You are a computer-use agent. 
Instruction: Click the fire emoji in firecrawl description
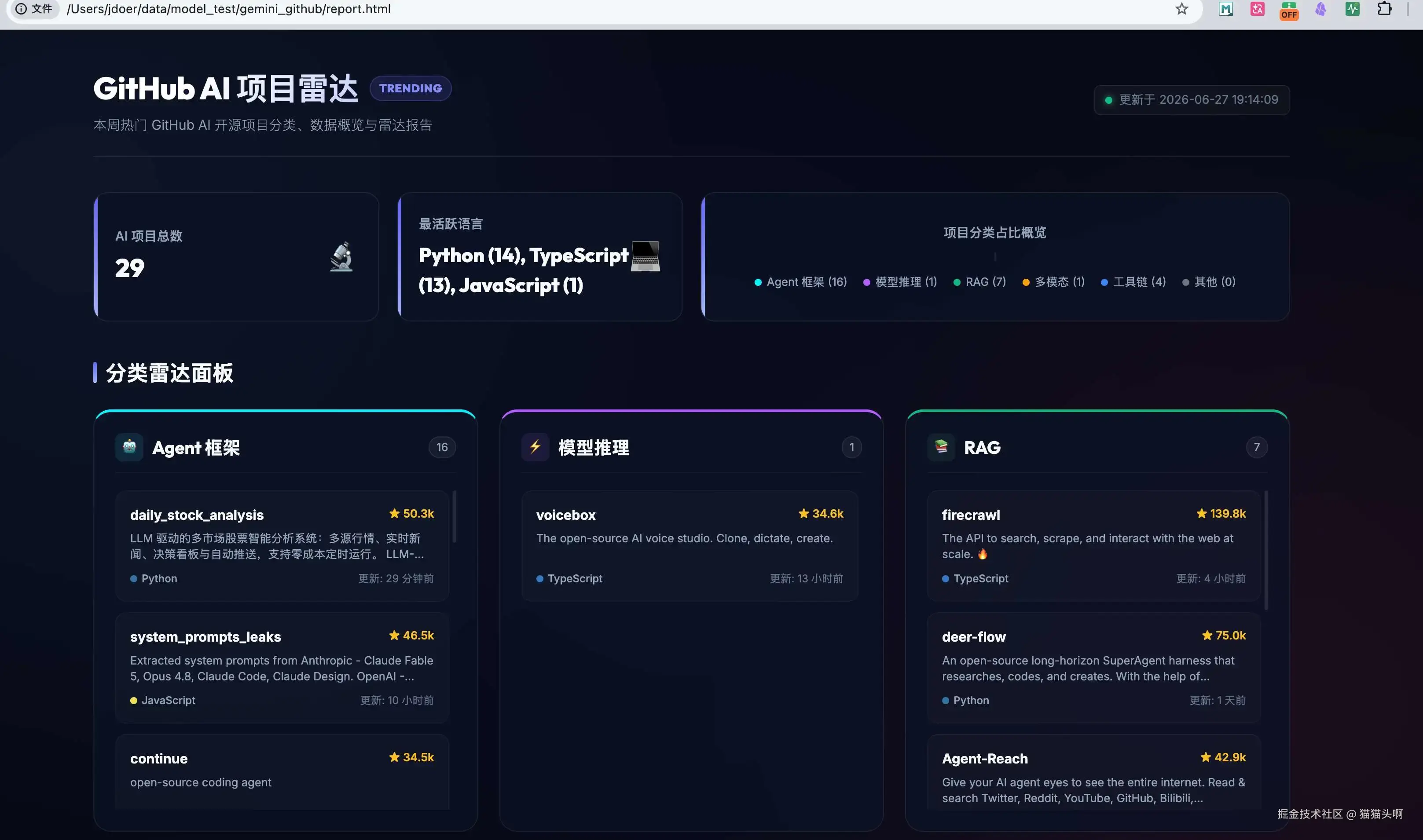(983, 554)
